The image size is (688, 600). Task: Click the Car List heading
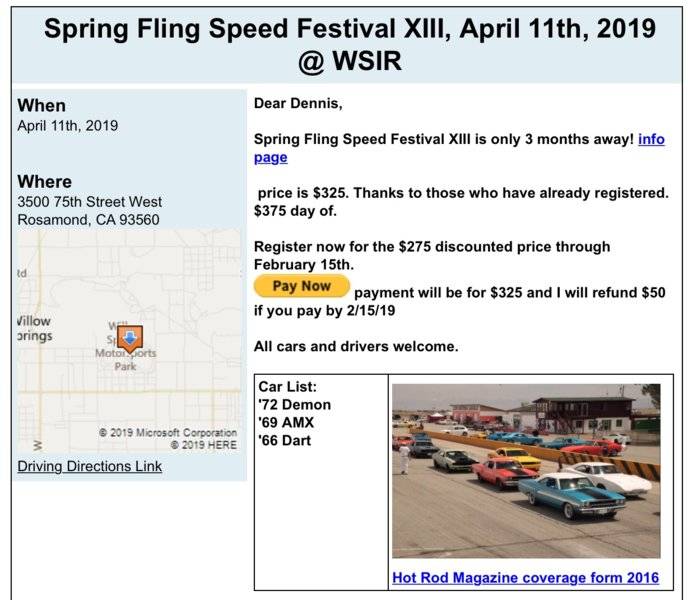[287, 387]
